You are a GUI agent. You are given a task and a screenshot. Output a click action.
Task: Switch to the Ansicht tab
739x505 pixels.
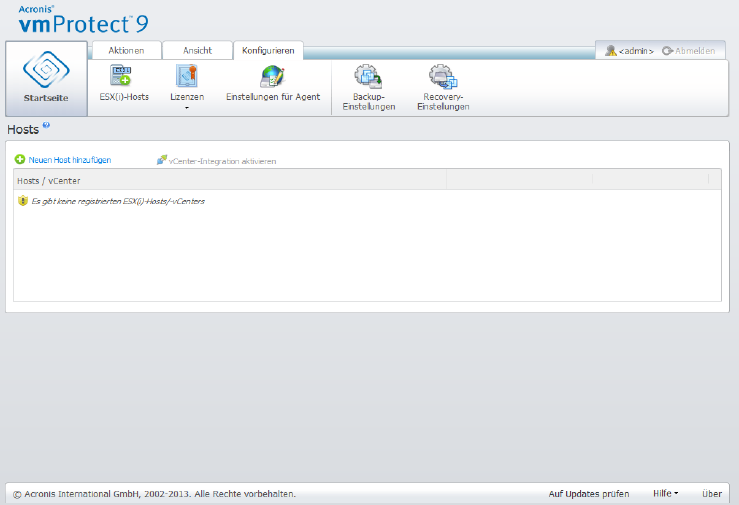(197, 50)
